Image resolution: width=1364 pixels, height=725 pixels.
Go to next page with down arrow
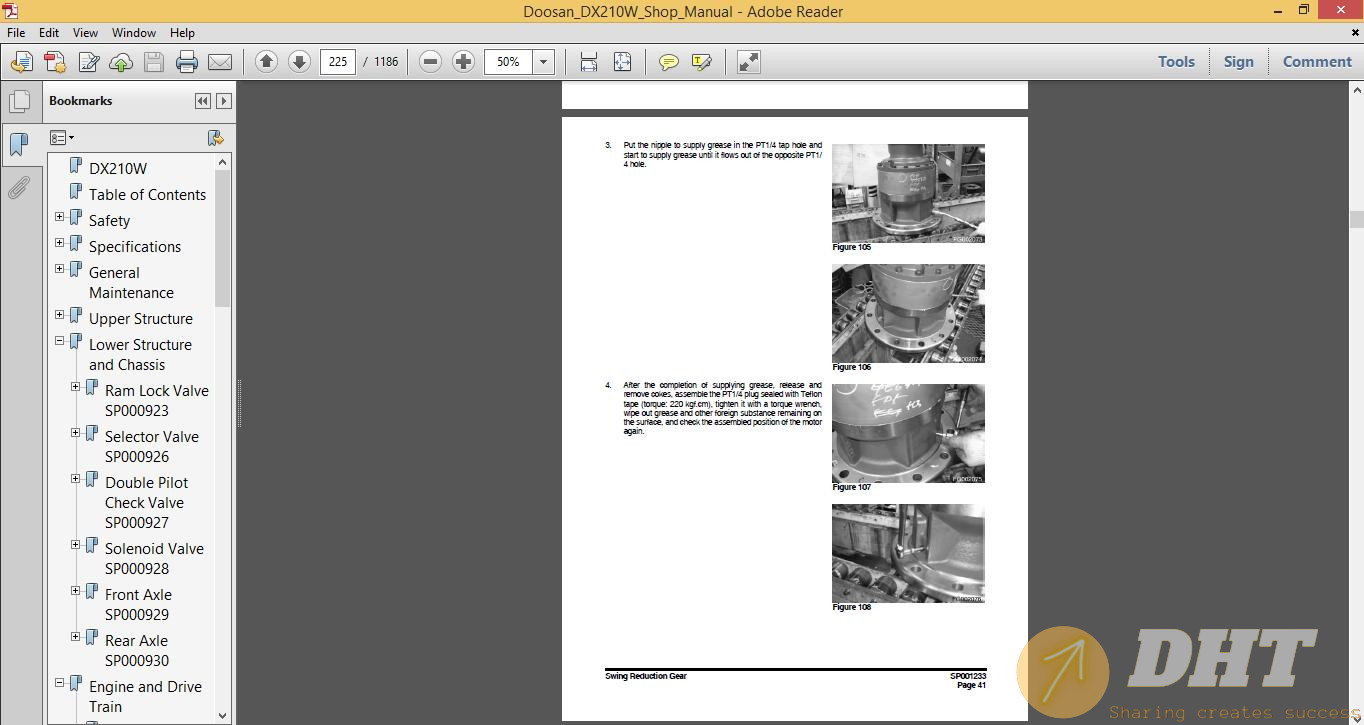[299, 62]
